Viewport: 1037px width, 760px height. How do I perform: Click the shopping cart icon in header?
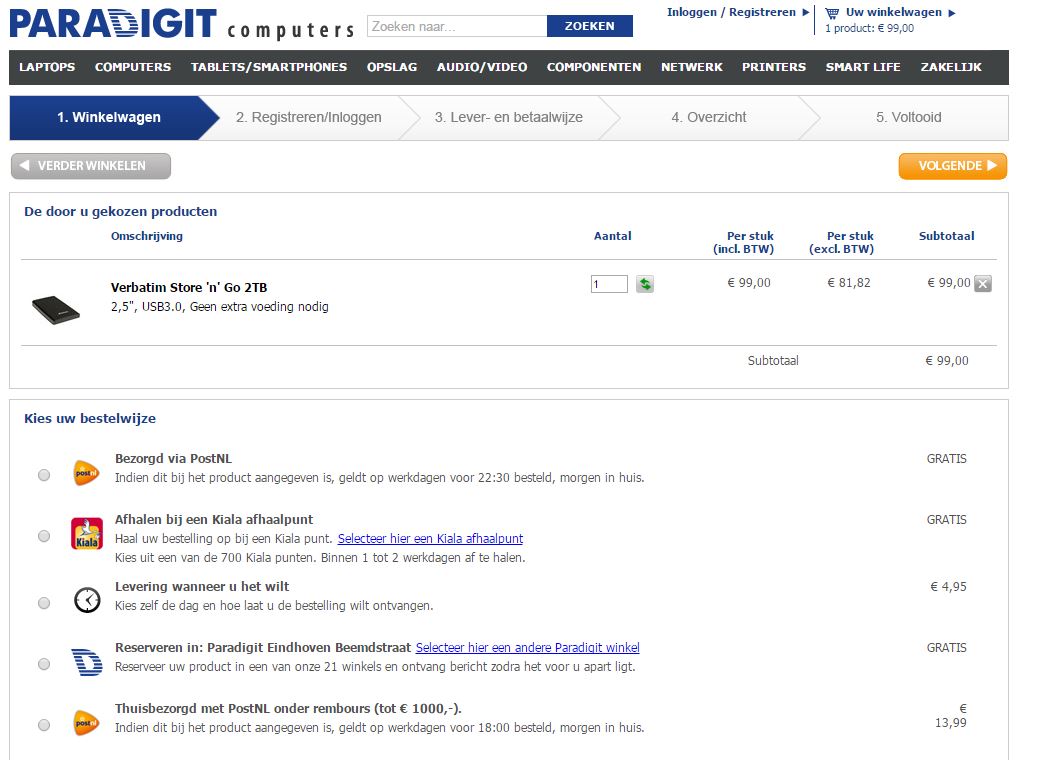point(832,13)
